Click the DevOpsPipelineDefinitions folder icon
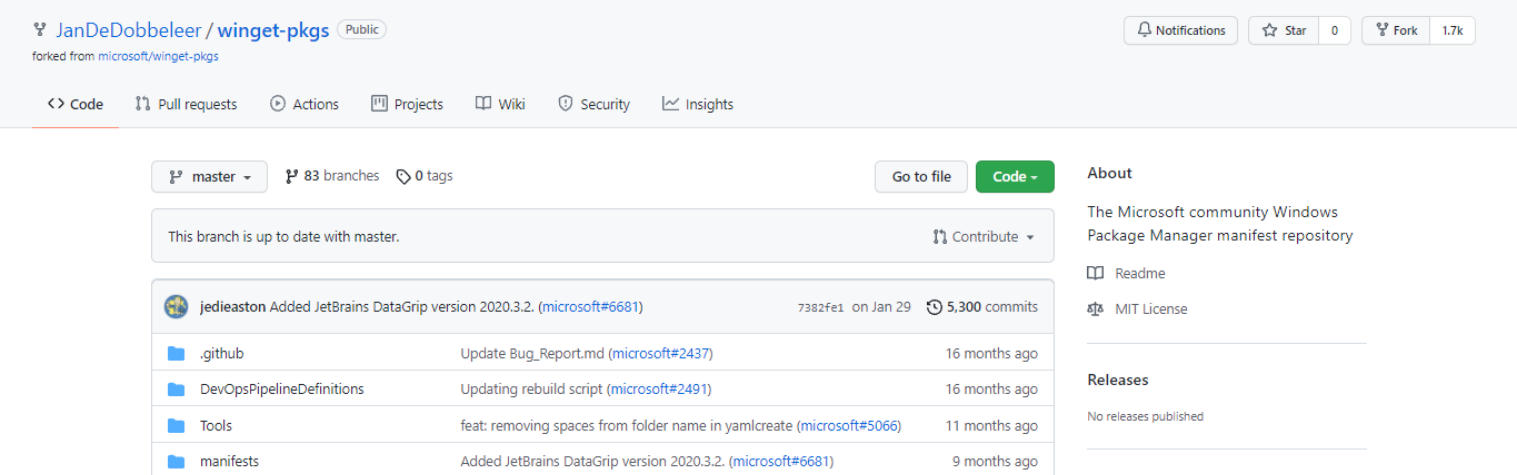Screen dimensions: 1517x475 (177, 389)
